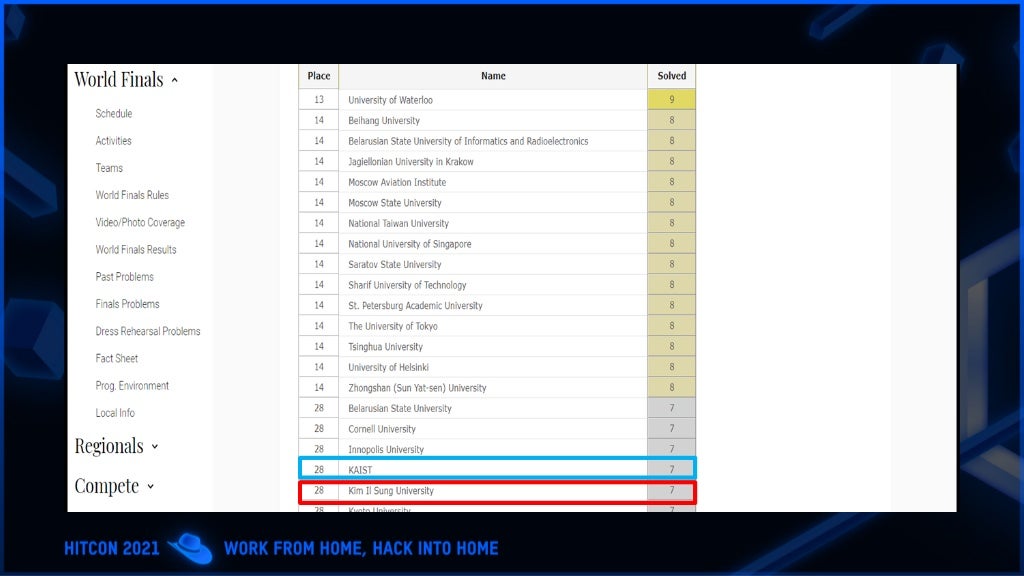Screen dimensions: 1024x576
Task: Click Sharif University of Technology
Action: click(x=408, y=285)
